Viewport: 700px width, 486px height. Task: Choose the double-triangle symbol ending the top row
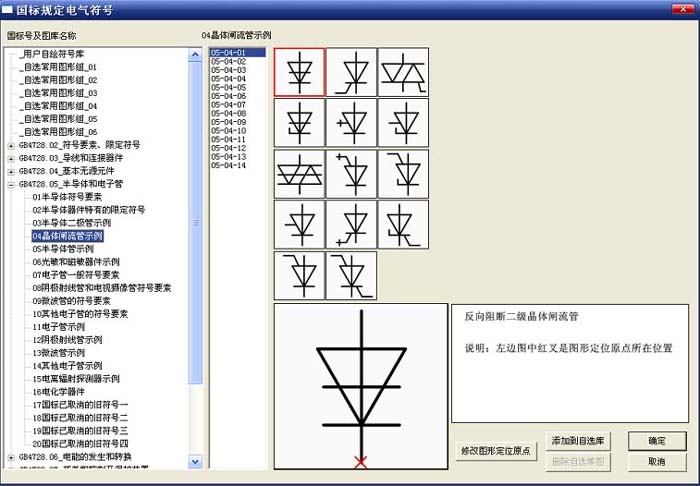pos(403,72)
